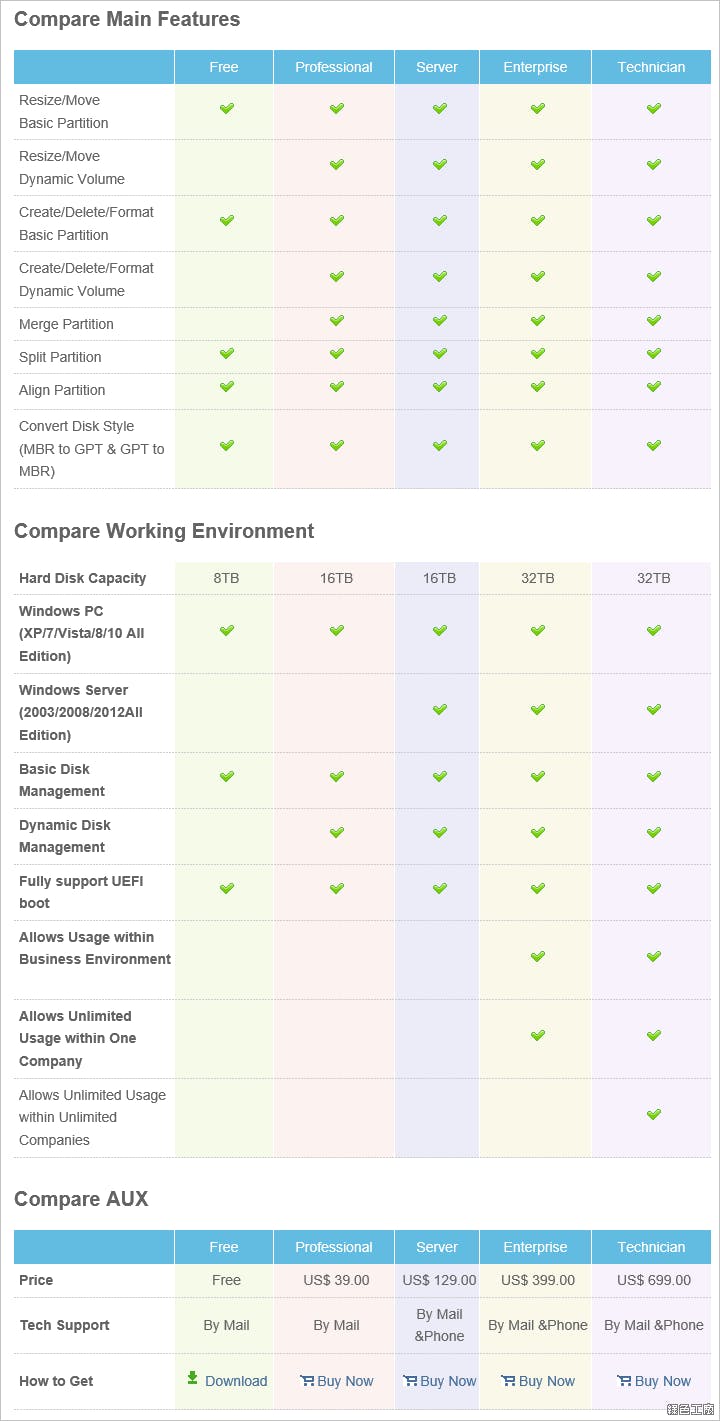Select the Server header in Main Features

pos(437,67)
